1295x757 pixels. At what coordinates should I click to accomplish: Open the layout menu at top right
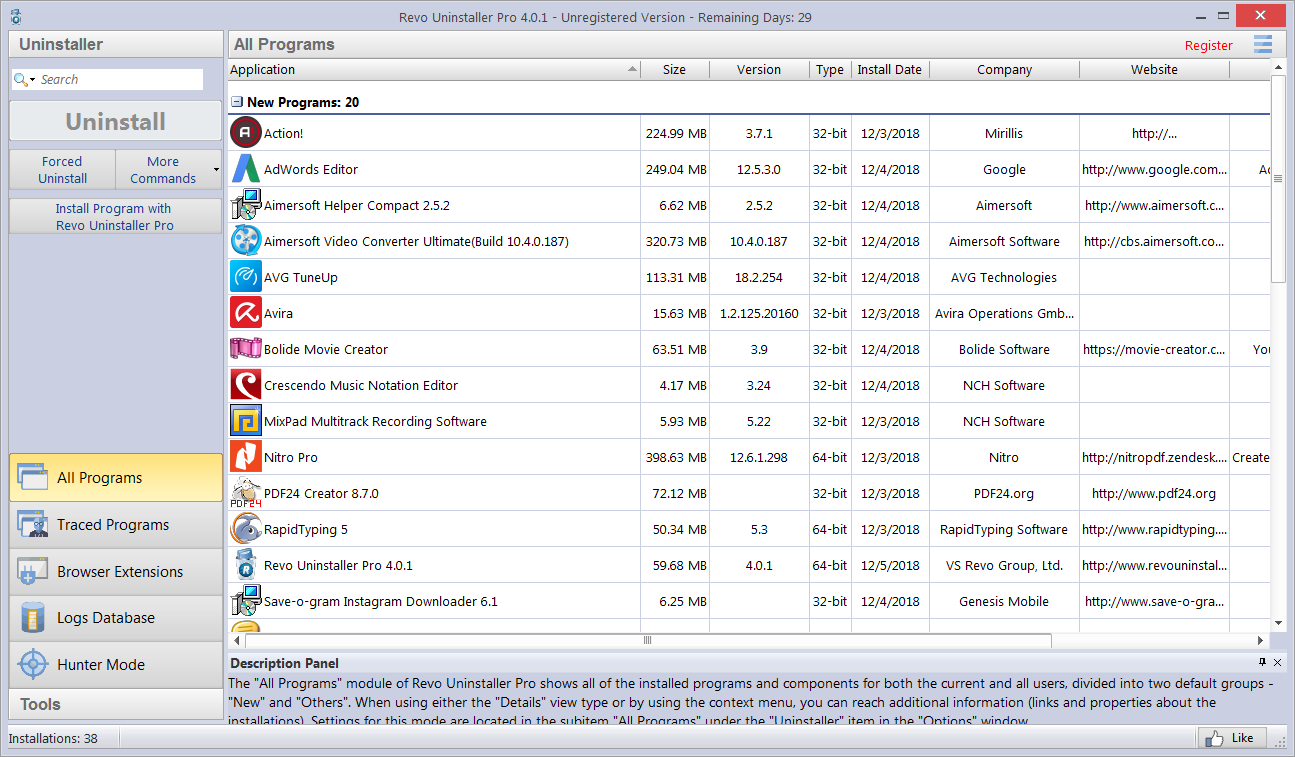click(x=1262, y=44)
